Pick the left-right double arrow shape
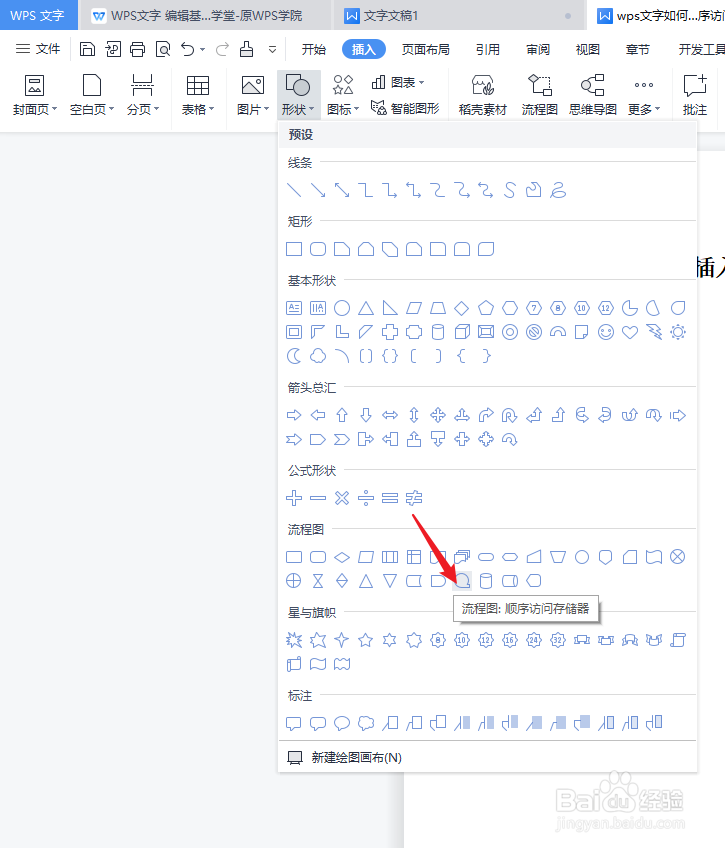 coord(390,415)
